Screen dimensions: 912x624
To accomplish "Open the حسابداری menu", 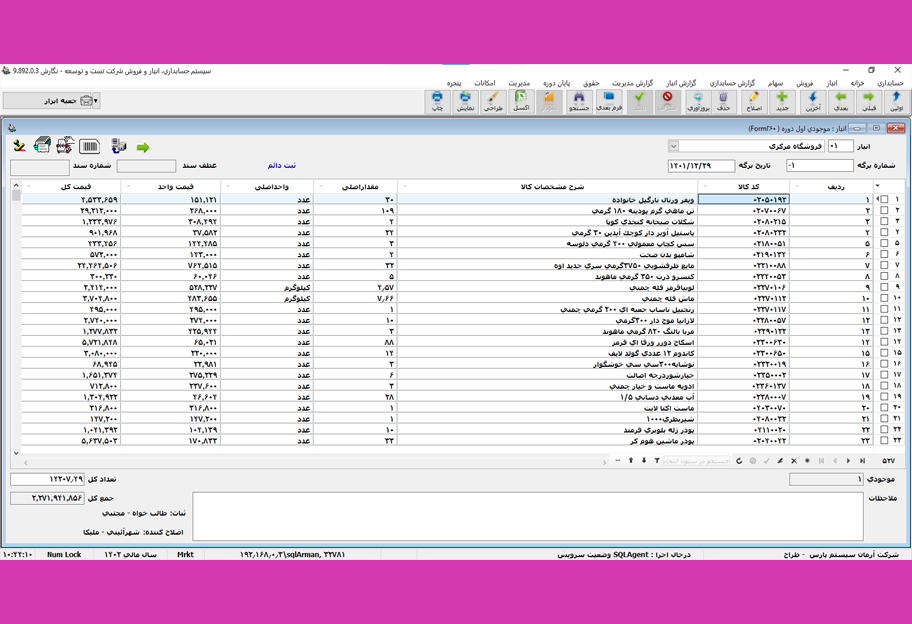I will tap(890, 83).
